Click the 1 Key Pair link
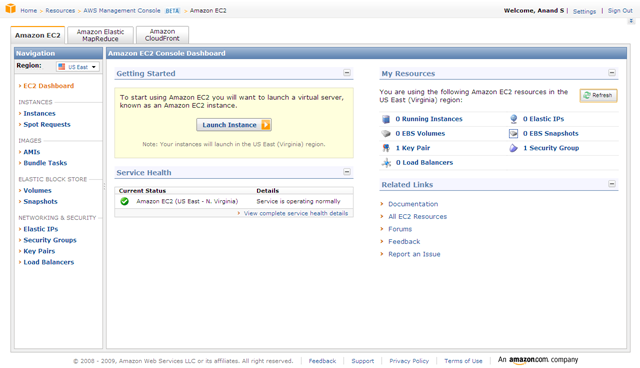Viewport: 640px width, 368px height. [413, 148]
